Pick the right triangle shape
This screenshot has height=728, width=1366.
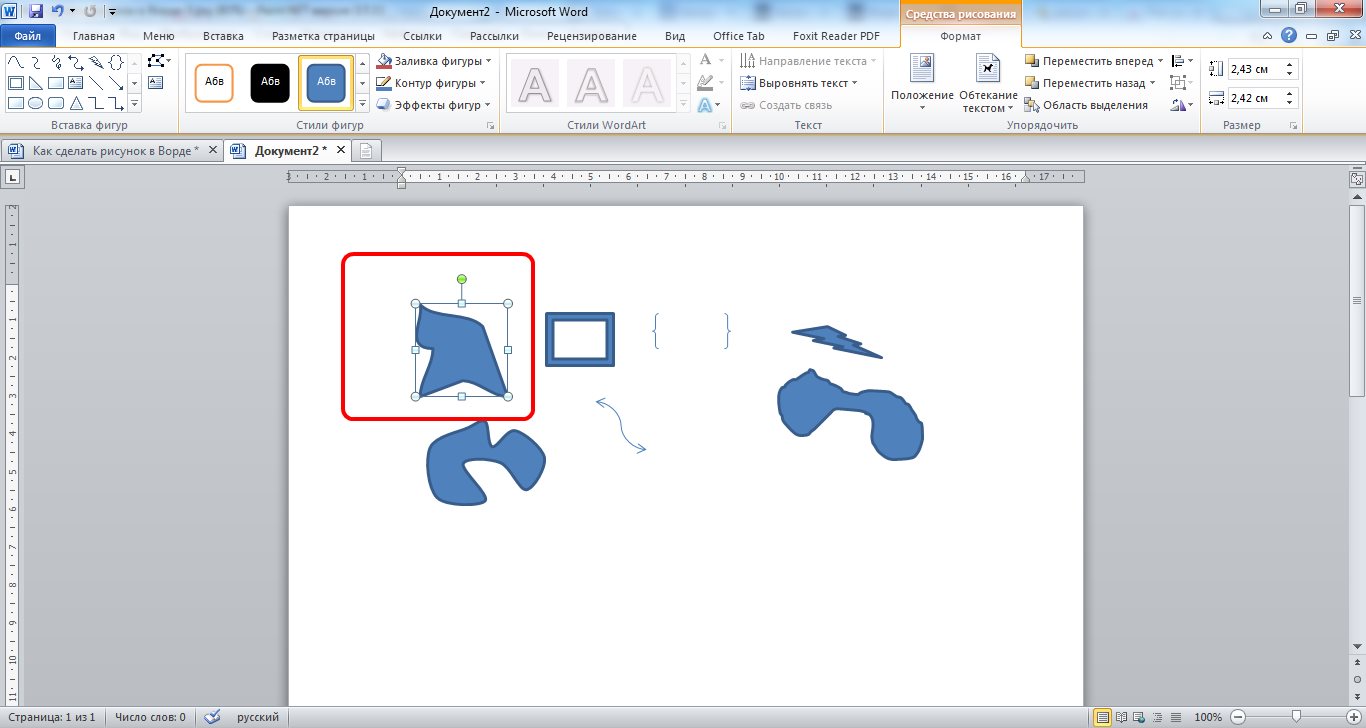pos(36,83)
